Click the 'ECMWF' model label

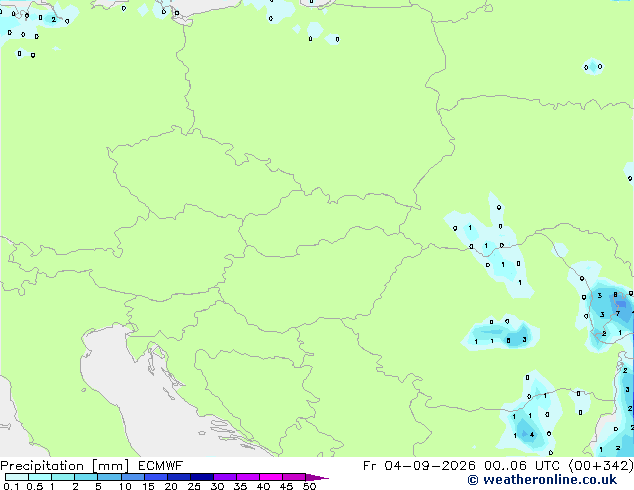tap(161, 466)
